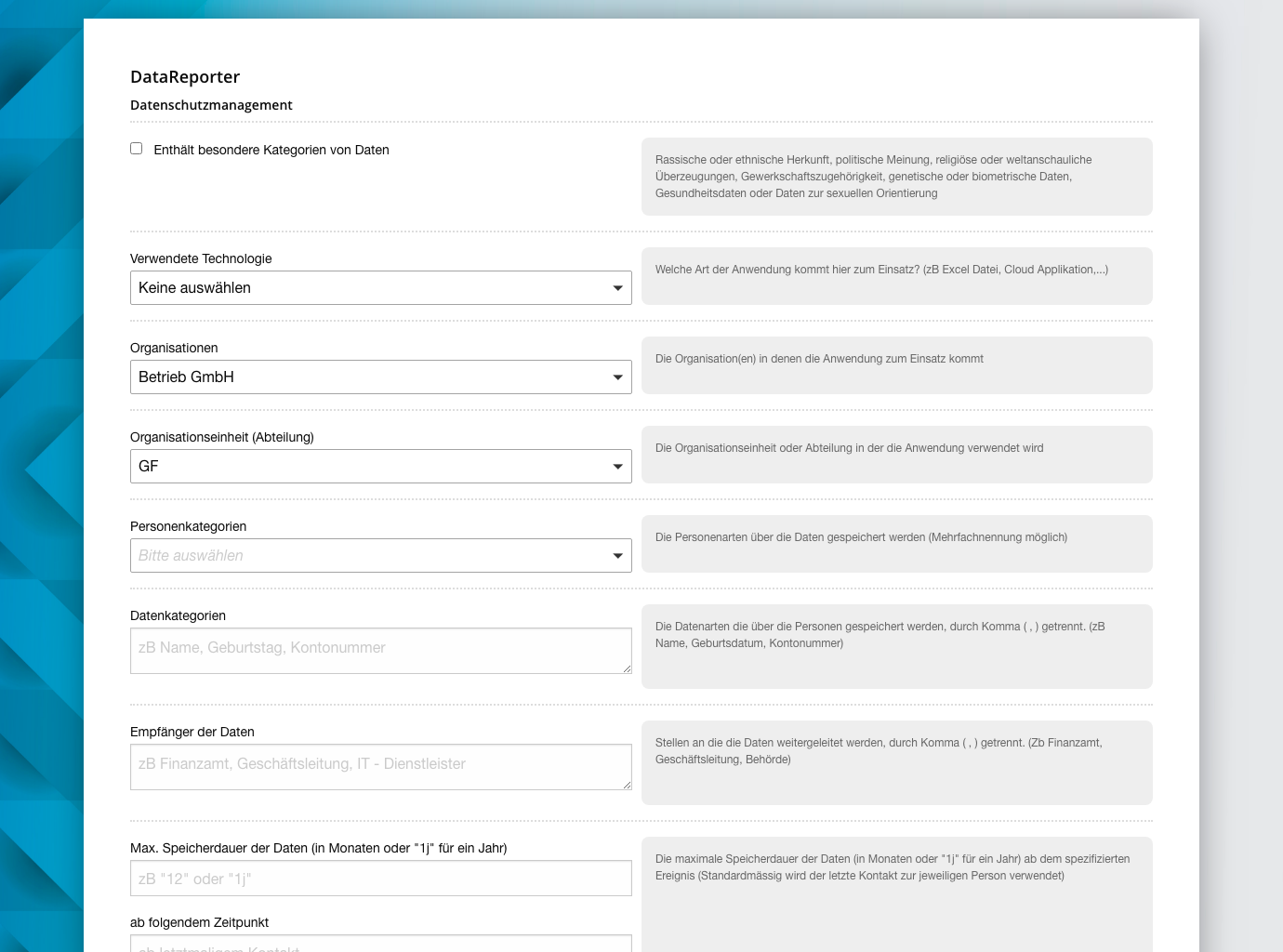
Task: Click the resize handle under Empfänger der Daten
Action: [x=628, y=785]
